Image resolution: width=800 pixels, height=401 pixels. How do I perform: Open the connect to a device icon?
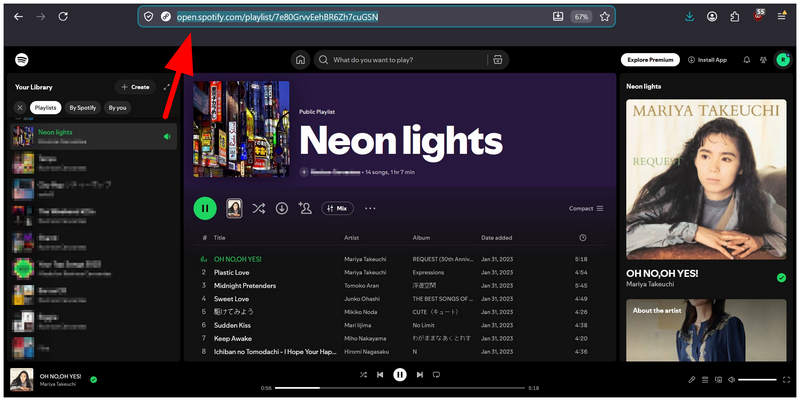point(718,380)
